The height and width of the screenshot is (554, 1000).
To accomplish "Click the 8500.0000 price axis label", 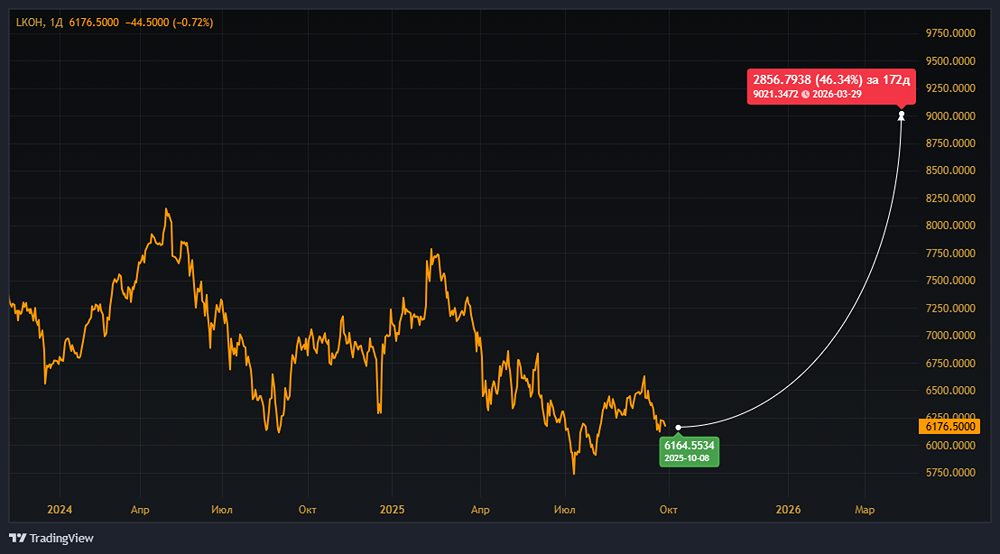I will pyautogui.click(x=950, y=170).
